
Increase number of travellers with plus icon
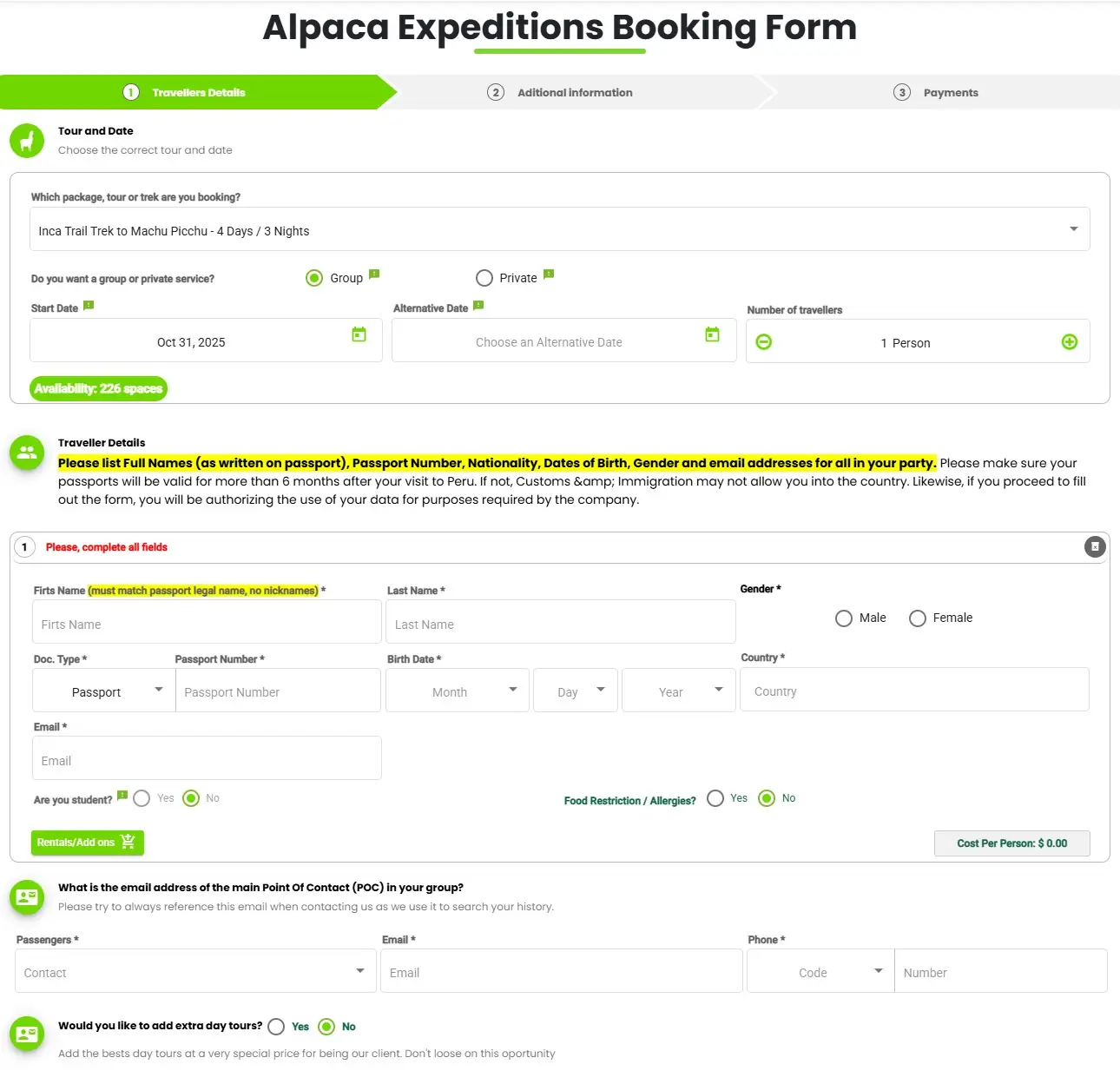click(x=1070, y=342)
